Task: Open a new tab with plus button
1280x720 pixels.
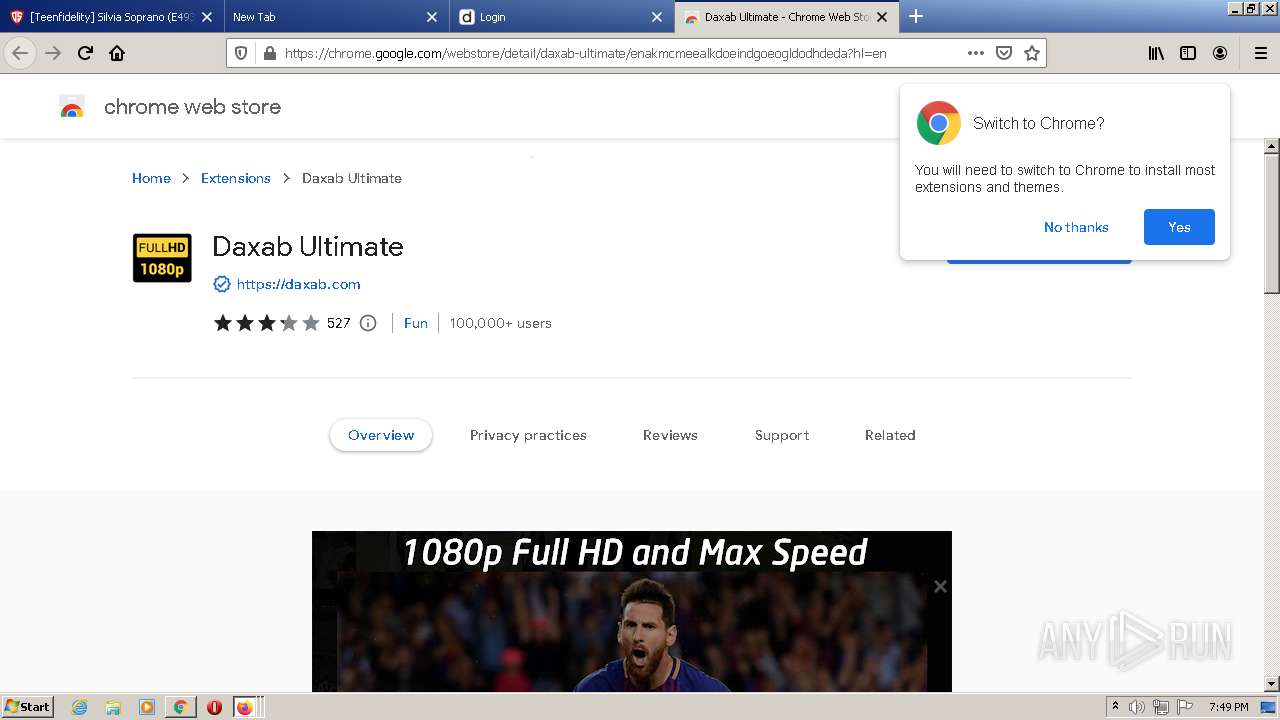Action: click(915, 16)
